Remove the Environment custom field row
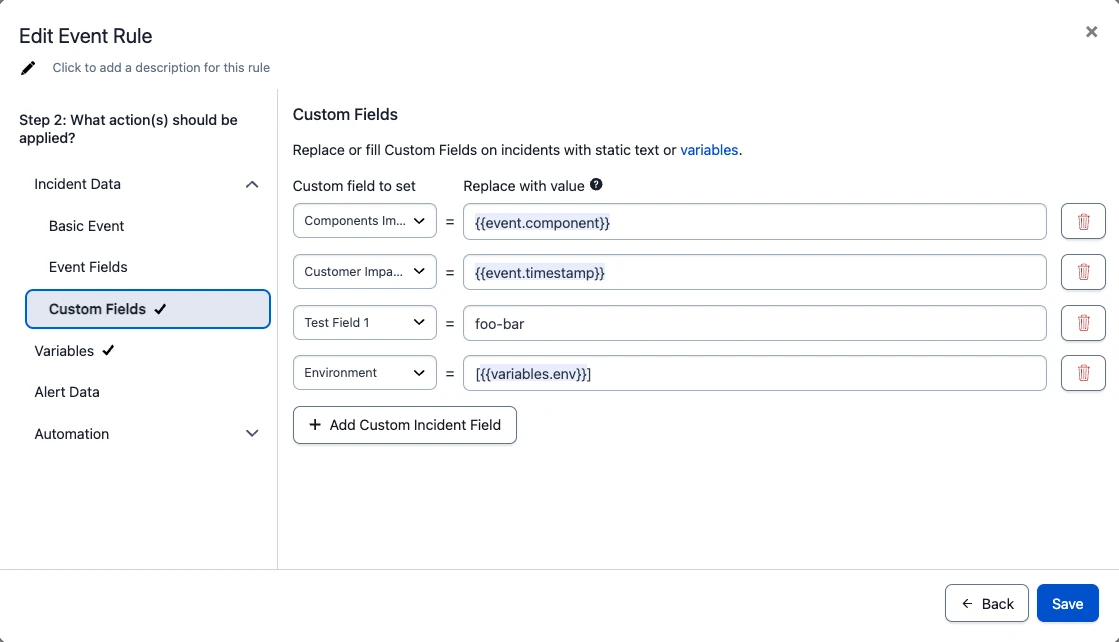1119x642 pixels. tap(1083, 373)
